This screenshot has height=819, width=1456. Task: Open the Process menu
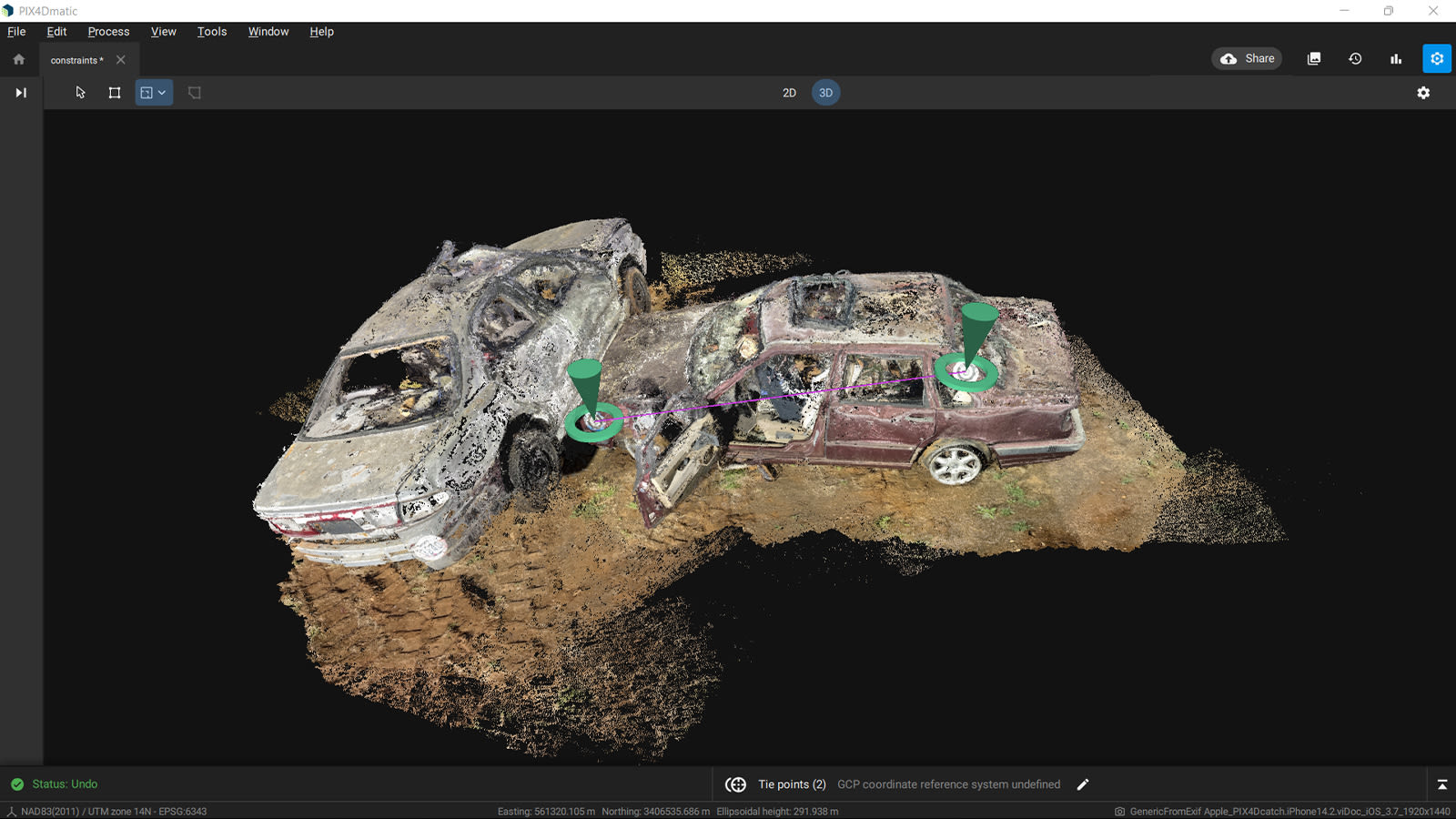point(107,31)
